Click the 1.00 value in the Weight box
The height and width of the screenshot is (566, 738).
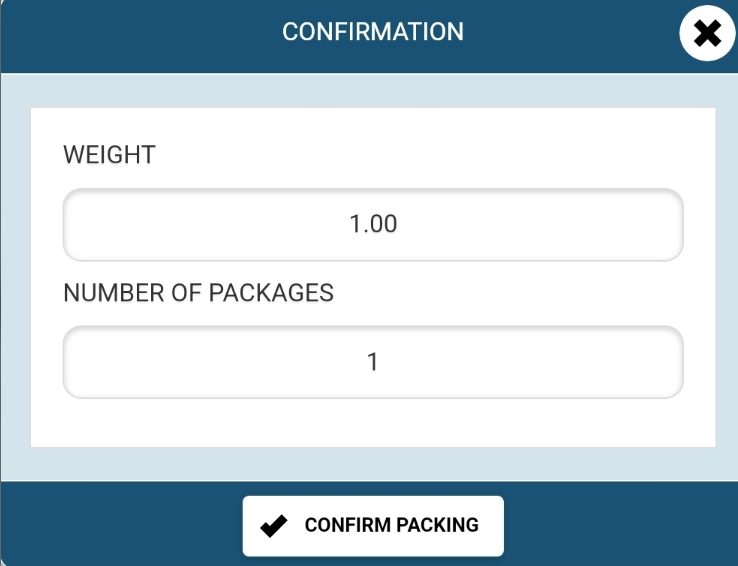373,224
